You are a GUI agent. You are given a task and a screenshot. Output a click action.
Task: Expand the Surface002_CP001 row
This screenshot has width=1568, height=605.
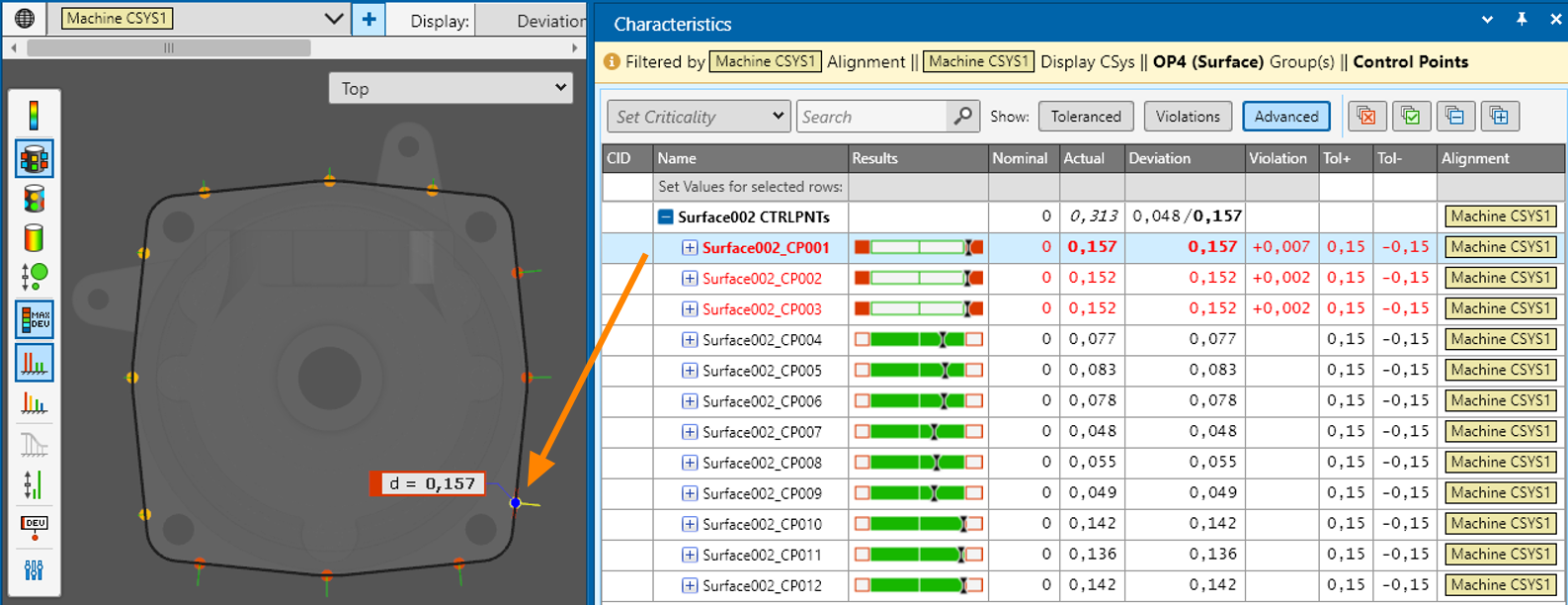click(690, 248)
